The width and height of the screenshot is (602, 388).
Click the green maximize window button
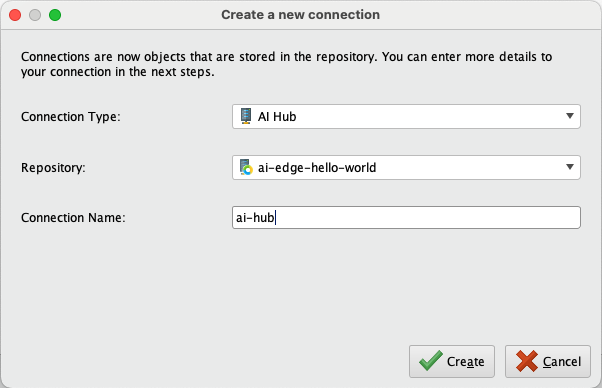coord(55,15)
